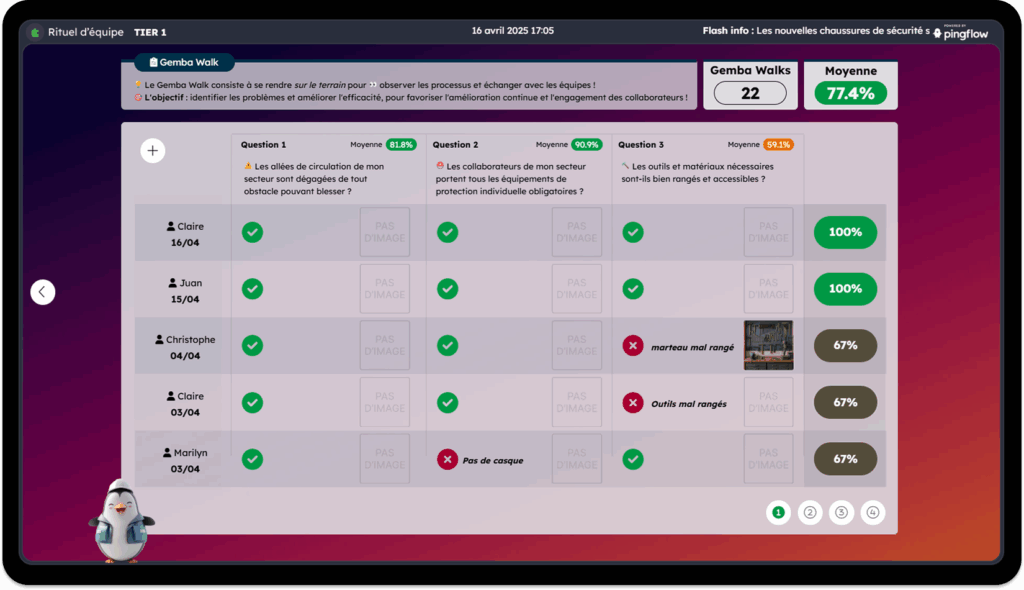The width and height of the screenshot is (1024, 590).
Task: Jump to page 4 of results
Action: coord(873,513)
